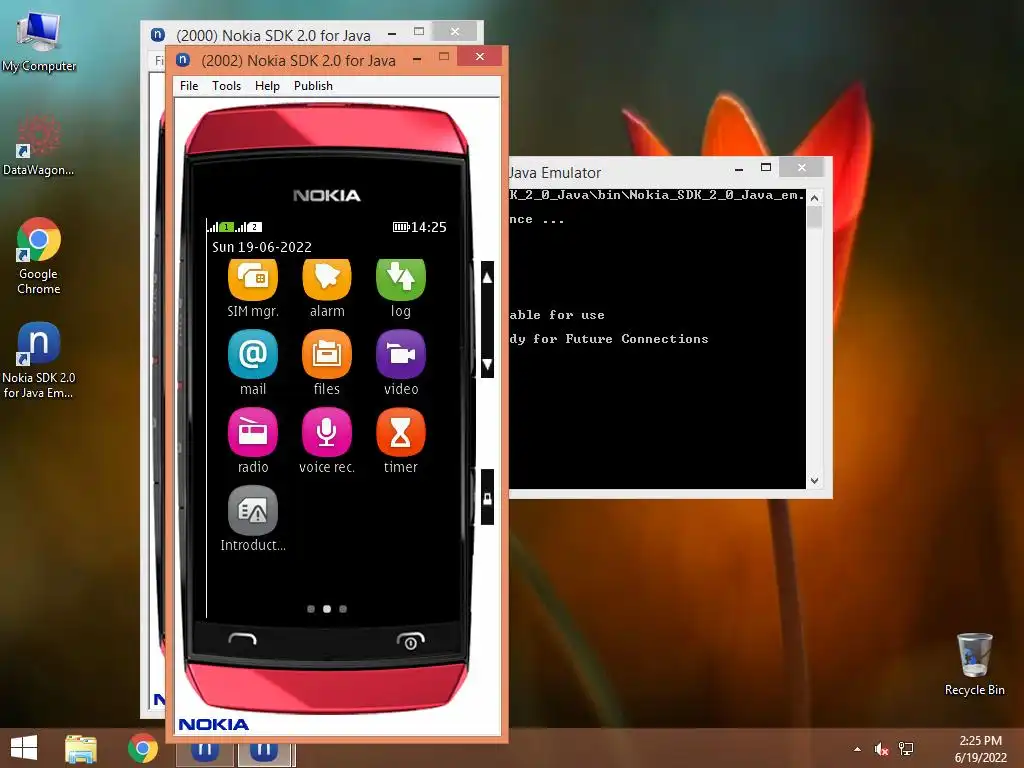Screen dimensions: 1024x768
Task: Click the Java Emulator console scrollbar thumb
Action: click(814, 218)
